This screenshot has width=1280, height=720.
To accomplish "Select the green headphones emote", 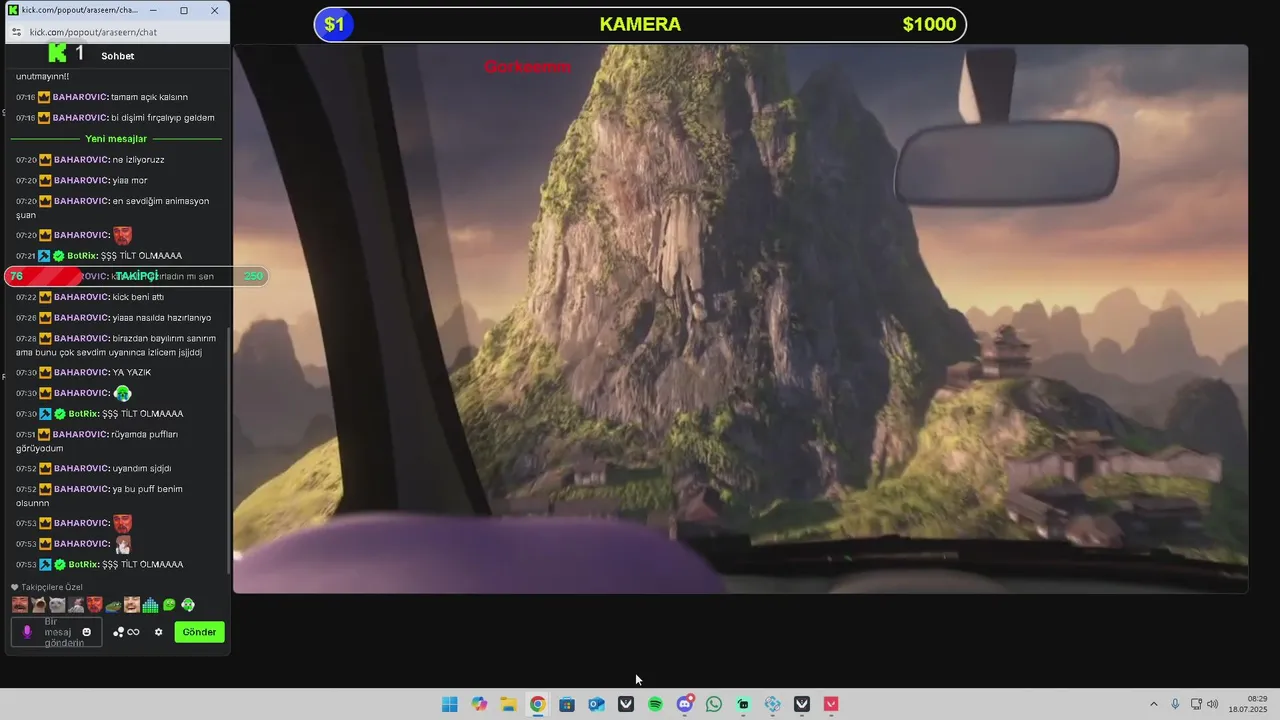I will coord(188,605).
